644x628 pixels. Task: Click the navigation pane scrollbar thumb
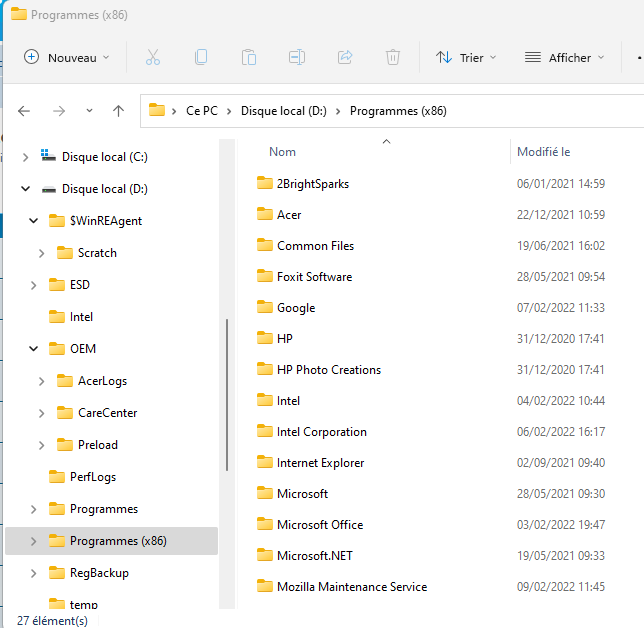tap(227, 395)
